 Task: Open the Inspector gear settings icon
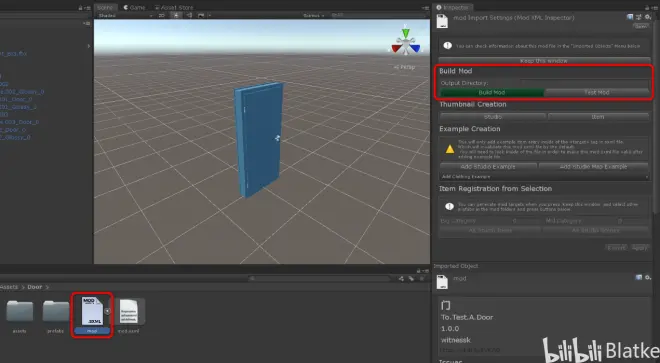coord(648,17)
